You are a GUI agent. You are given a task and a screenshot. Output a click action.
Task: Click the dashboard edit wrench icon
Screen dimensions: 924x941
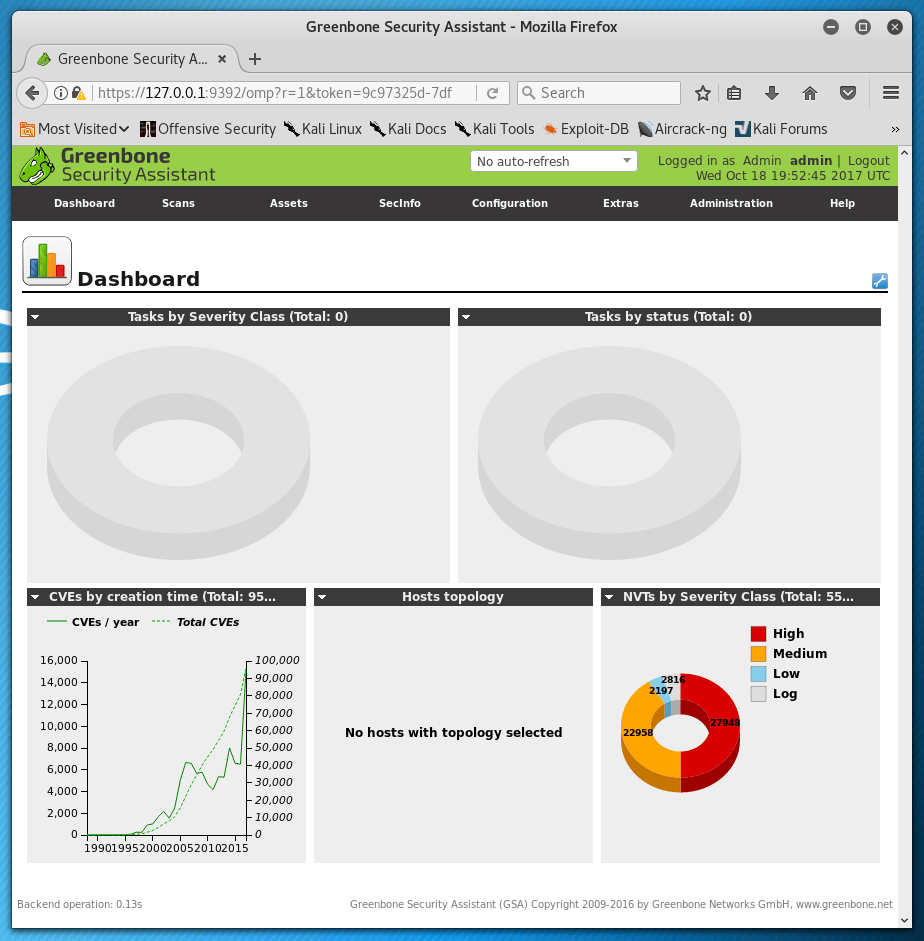click(880, 281)
